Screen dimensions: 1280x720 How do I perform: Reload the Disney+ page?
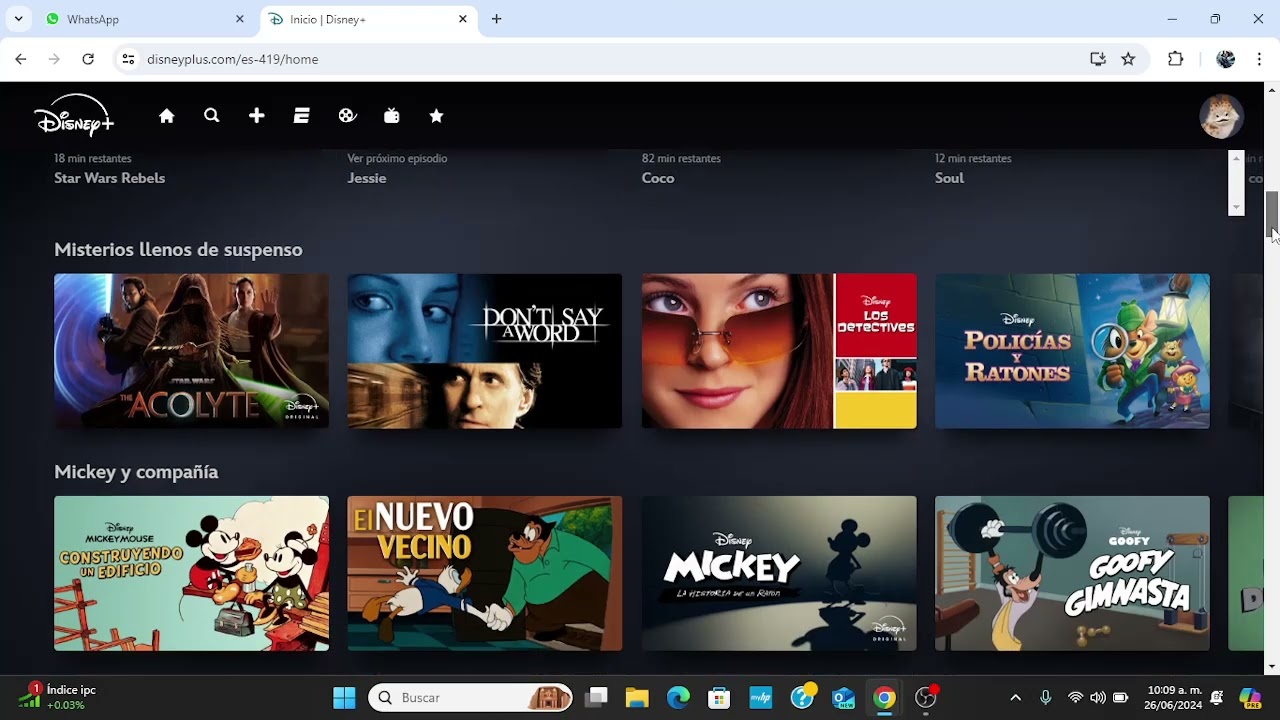88,59
